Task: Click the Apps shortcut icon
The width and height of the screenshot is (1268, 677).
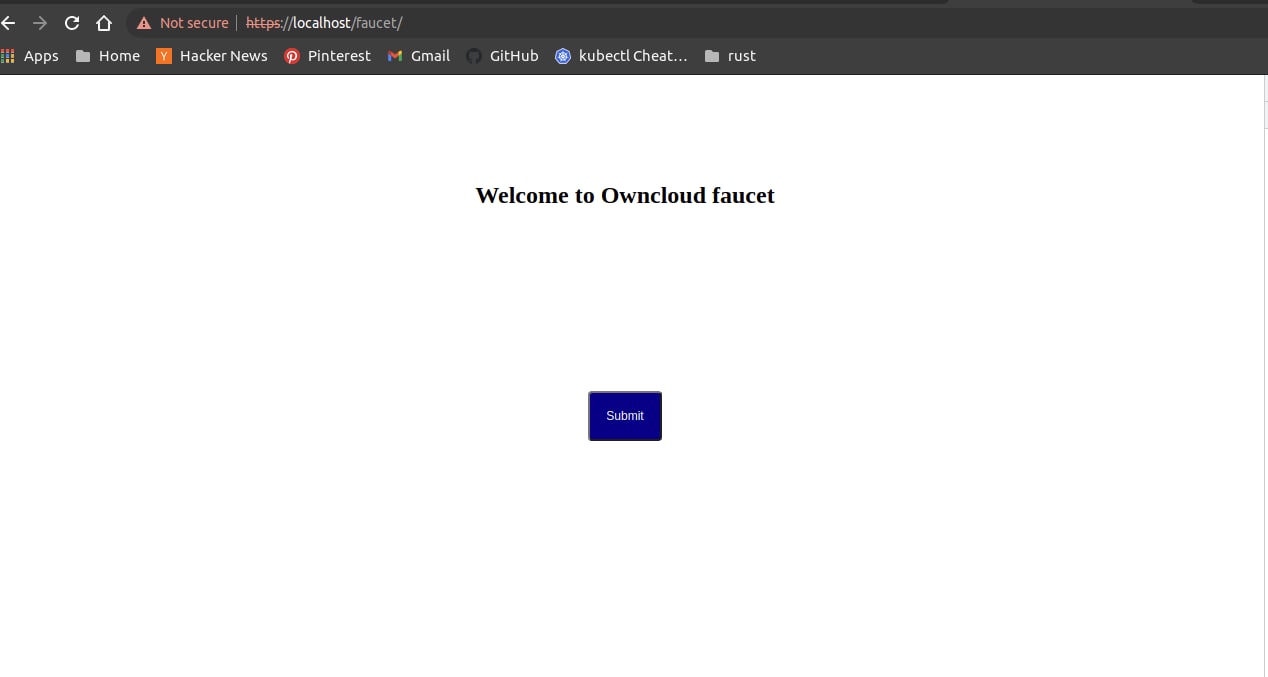Action: (9, 56)
